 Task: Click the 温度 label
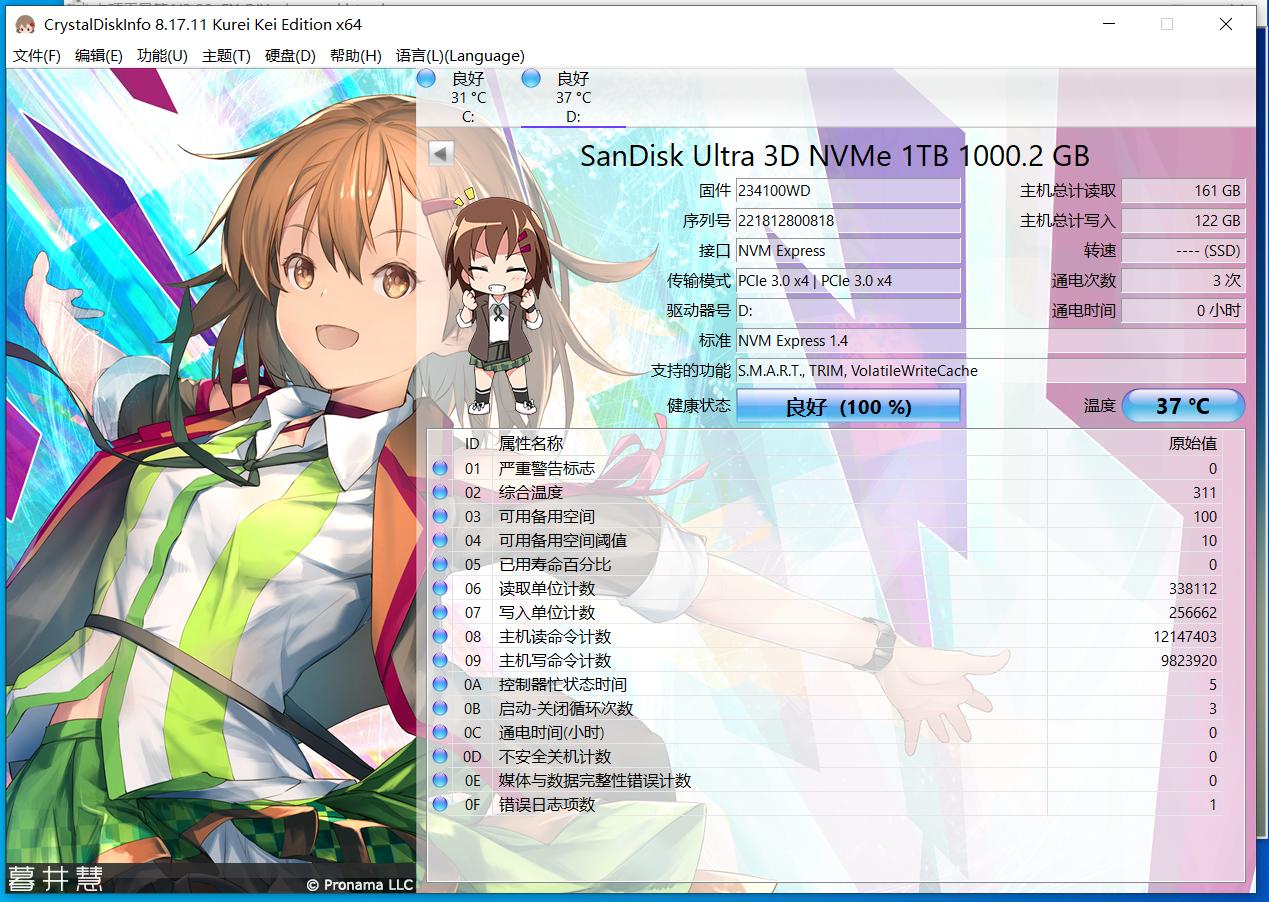(x=1100, y=406)
